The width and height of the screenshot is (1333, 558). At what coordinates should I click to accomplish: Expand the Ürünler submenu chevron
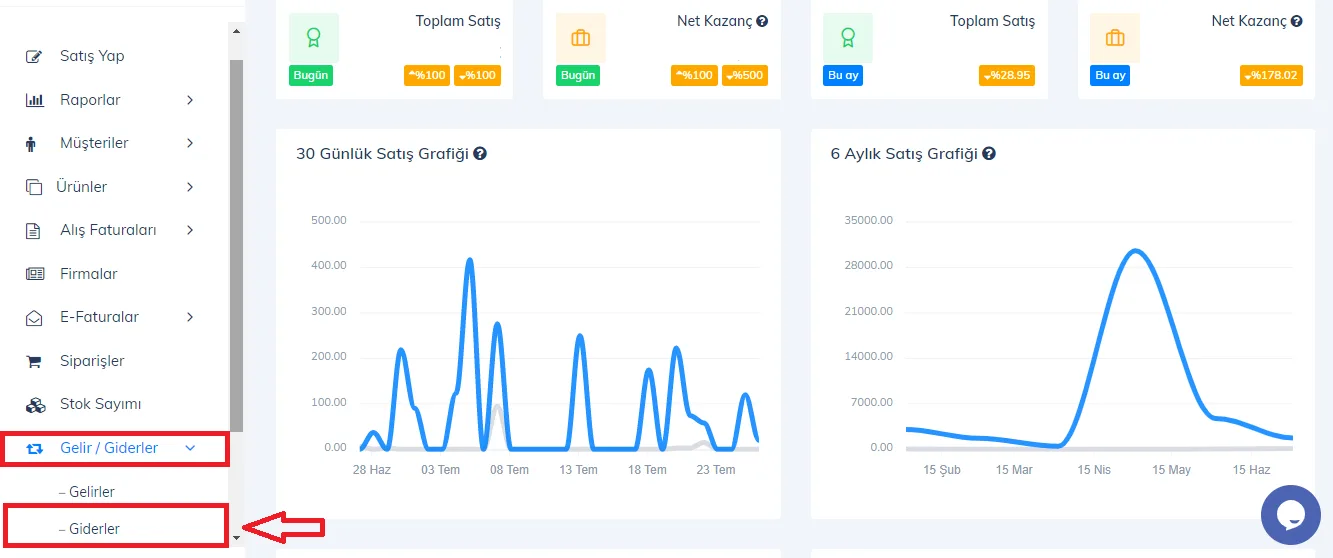point(190,187)
